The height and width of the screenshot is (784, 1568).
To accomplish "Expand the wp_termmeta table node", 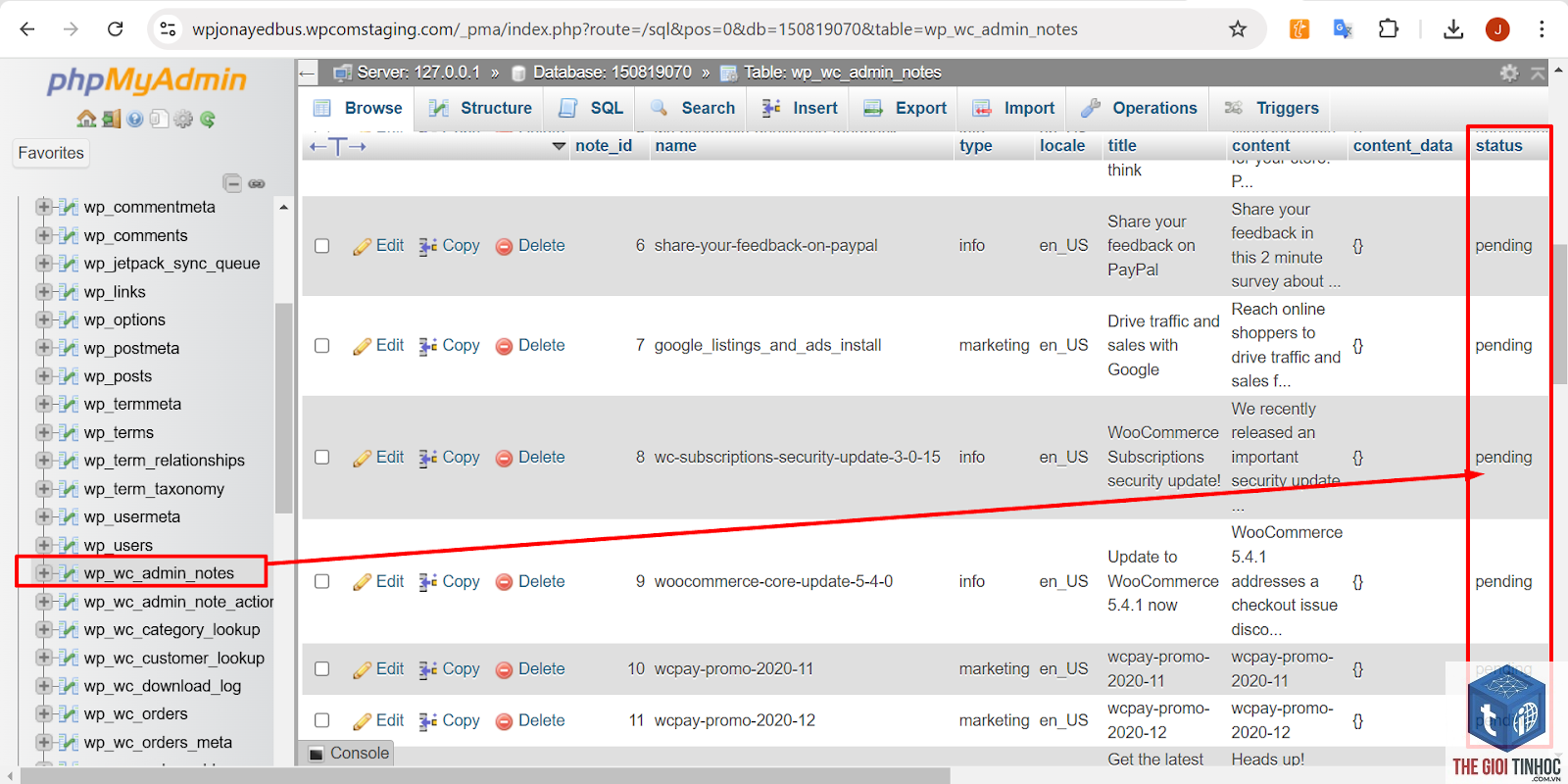I will [x=43, y=404].
